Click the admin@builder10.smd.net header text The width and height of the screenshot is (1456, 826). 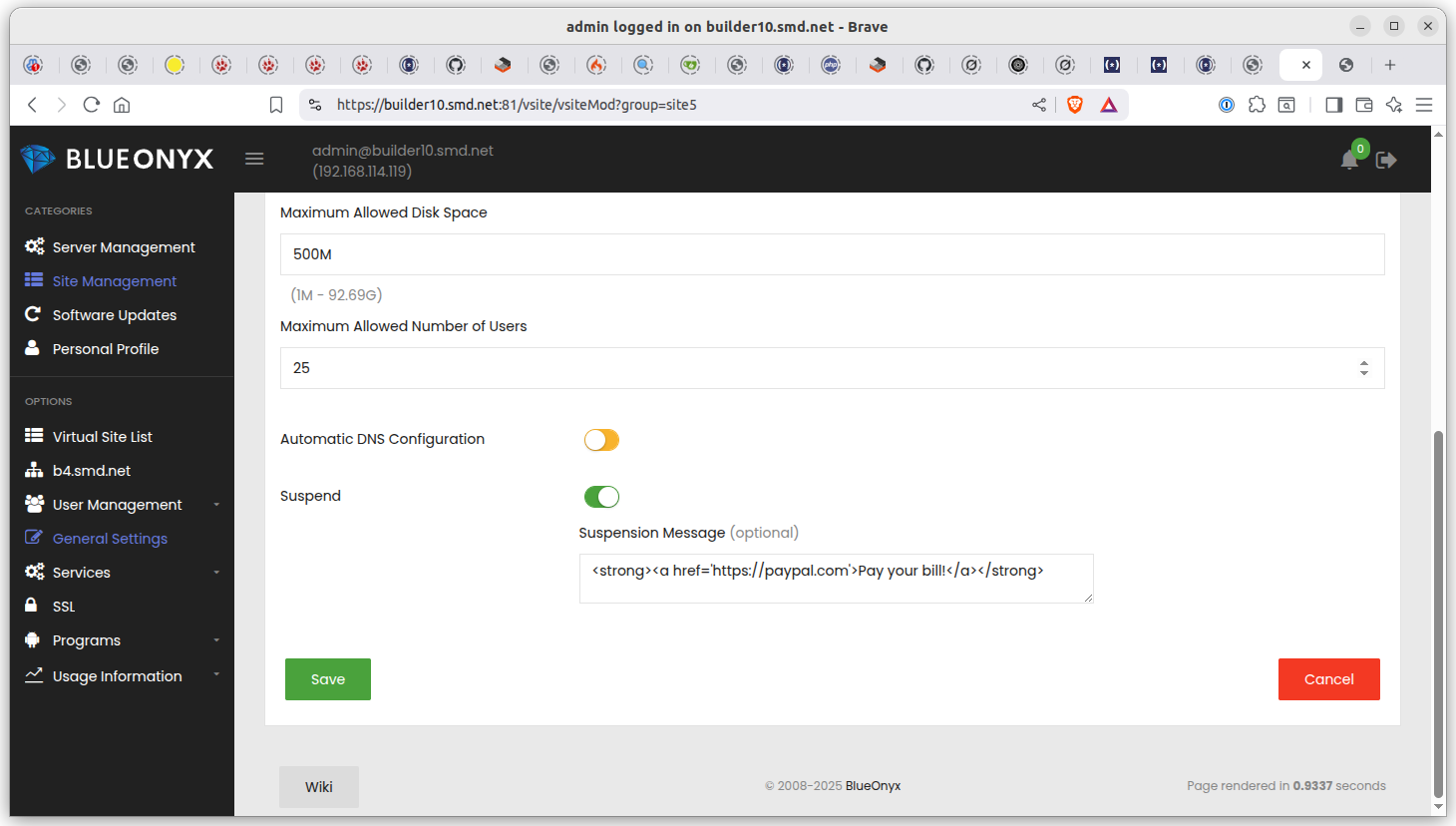pyautogui.click(x=403, y=151)
